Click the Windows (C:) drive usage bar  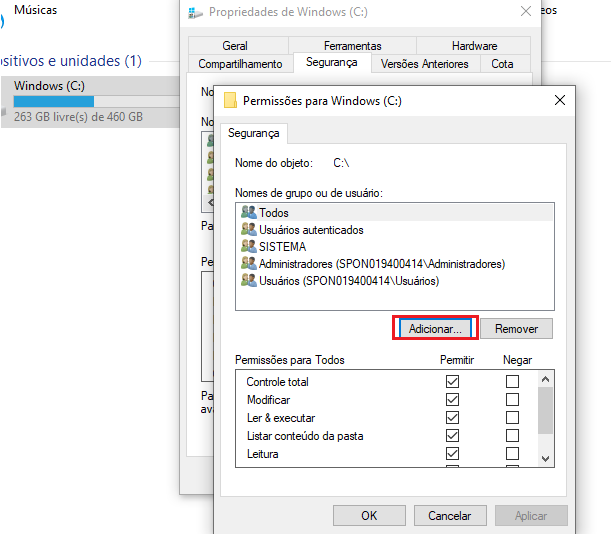pyautogui.click(x=97, y=101)
